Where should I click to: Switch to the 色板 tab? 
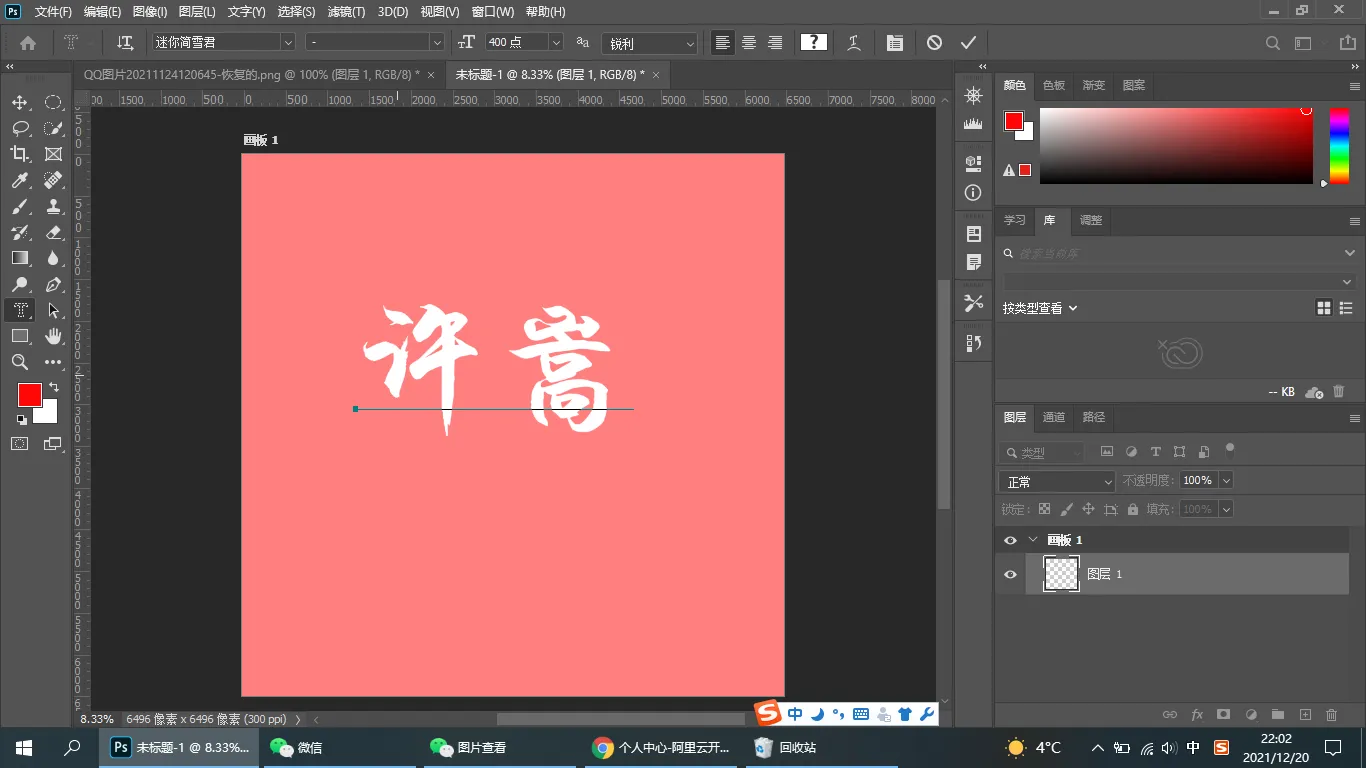coord(1054,85)
